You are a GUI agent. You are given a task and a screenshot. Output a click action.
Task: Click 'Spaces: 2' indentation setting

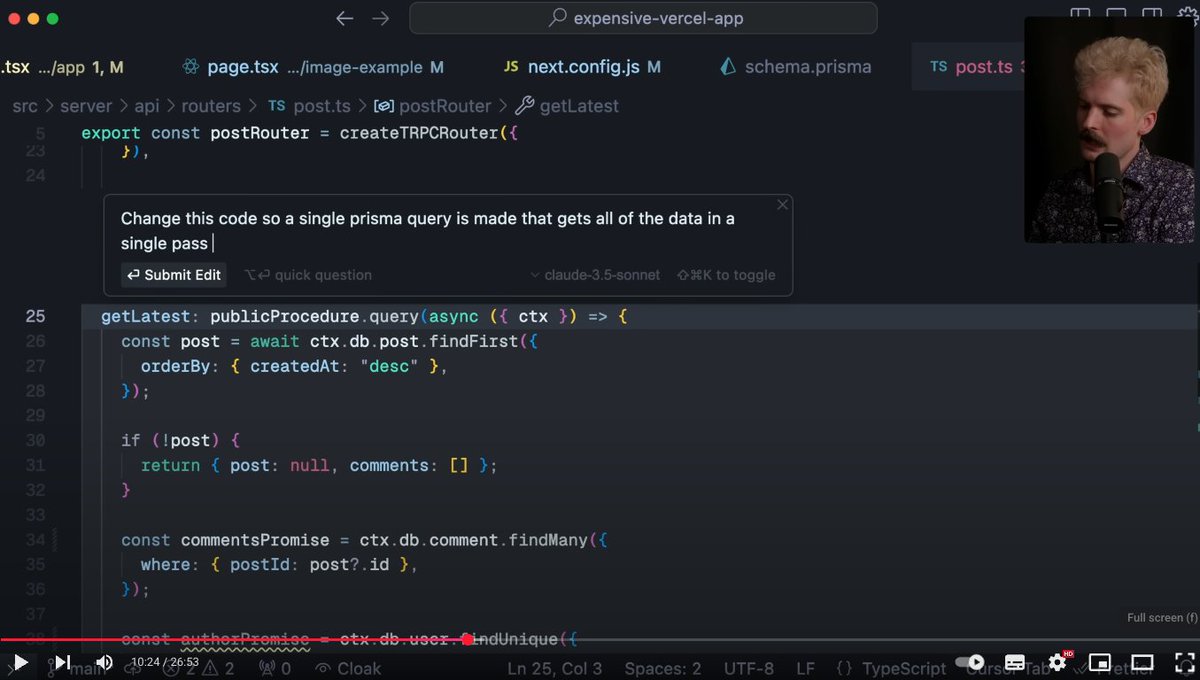663,668
